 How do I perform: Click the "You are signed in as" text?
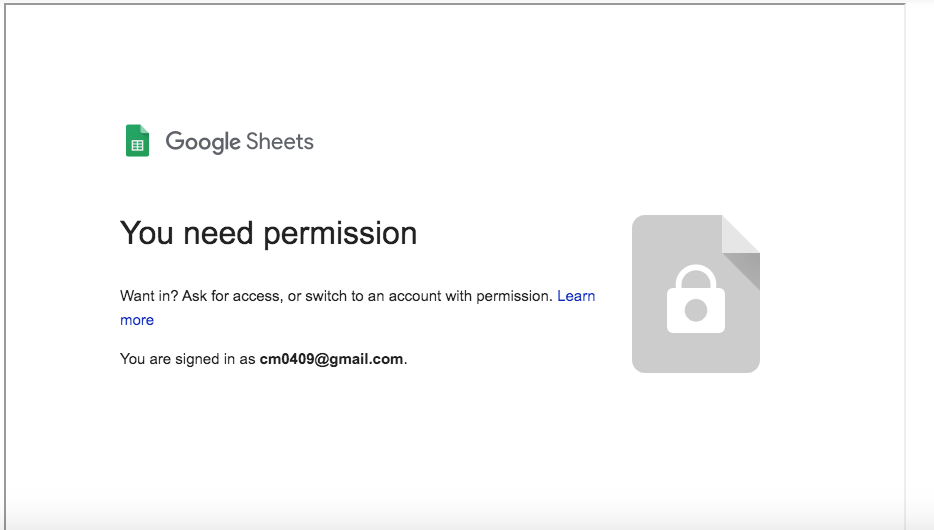pos(187,359)
